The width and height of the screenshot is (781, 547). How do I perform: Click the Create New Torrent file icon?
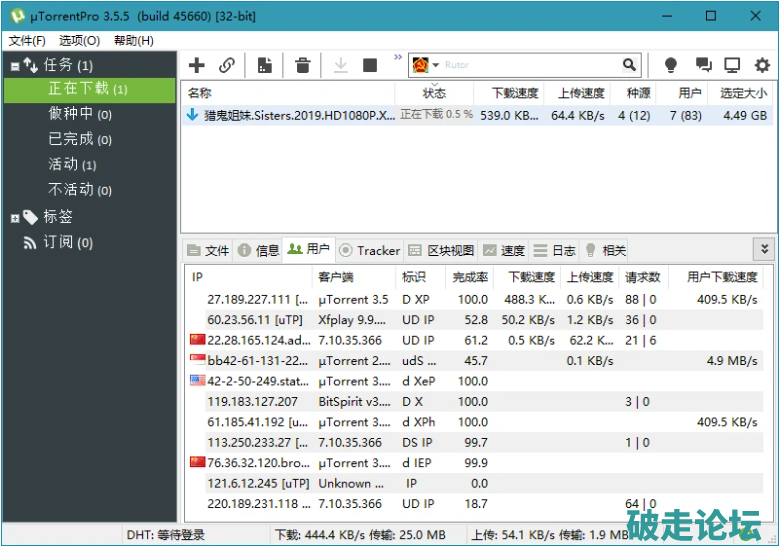point(265,65)
